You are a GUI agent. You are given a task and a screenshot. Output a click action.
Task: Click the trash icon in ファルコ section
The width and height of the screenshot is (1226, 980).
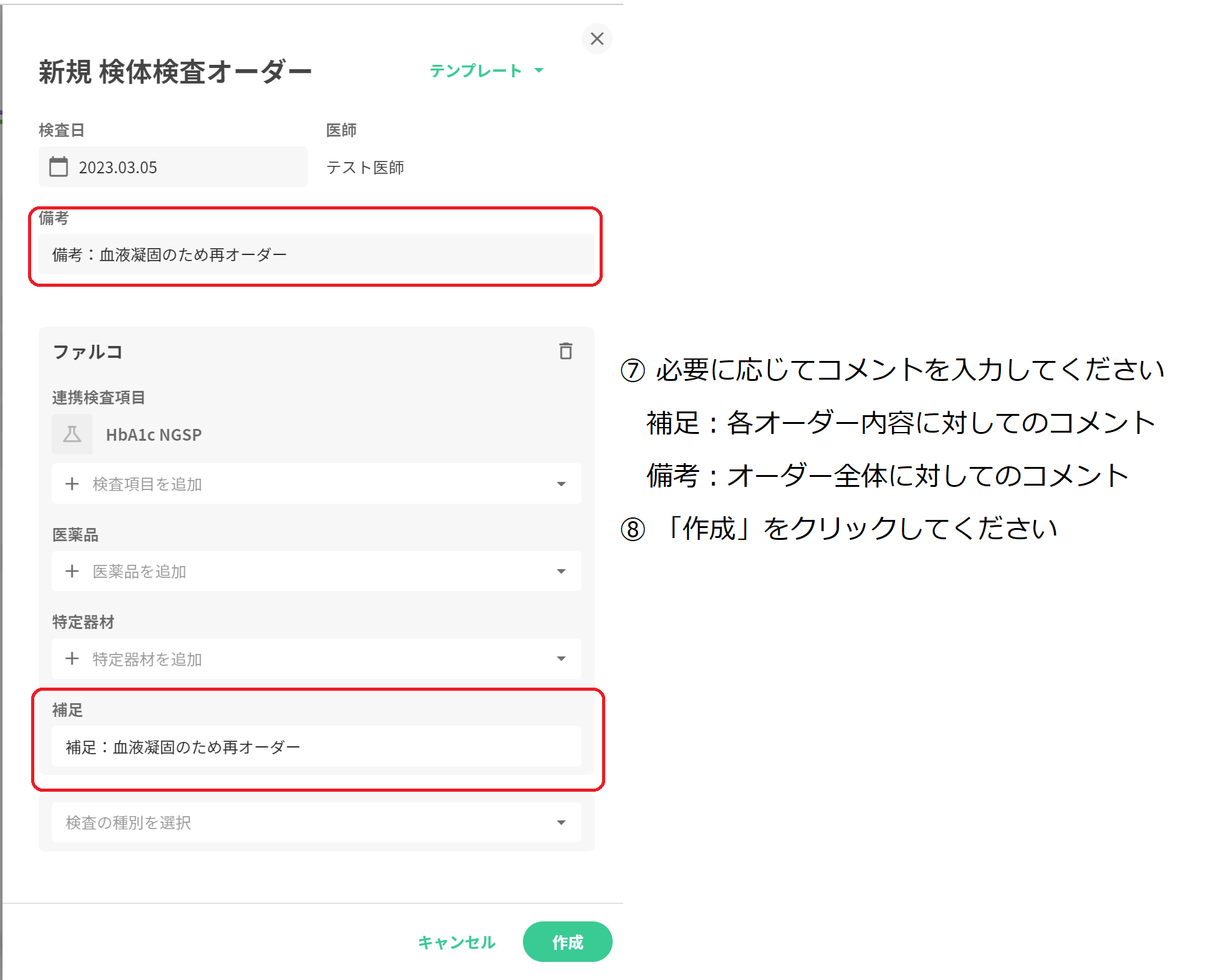pos(565,351)
